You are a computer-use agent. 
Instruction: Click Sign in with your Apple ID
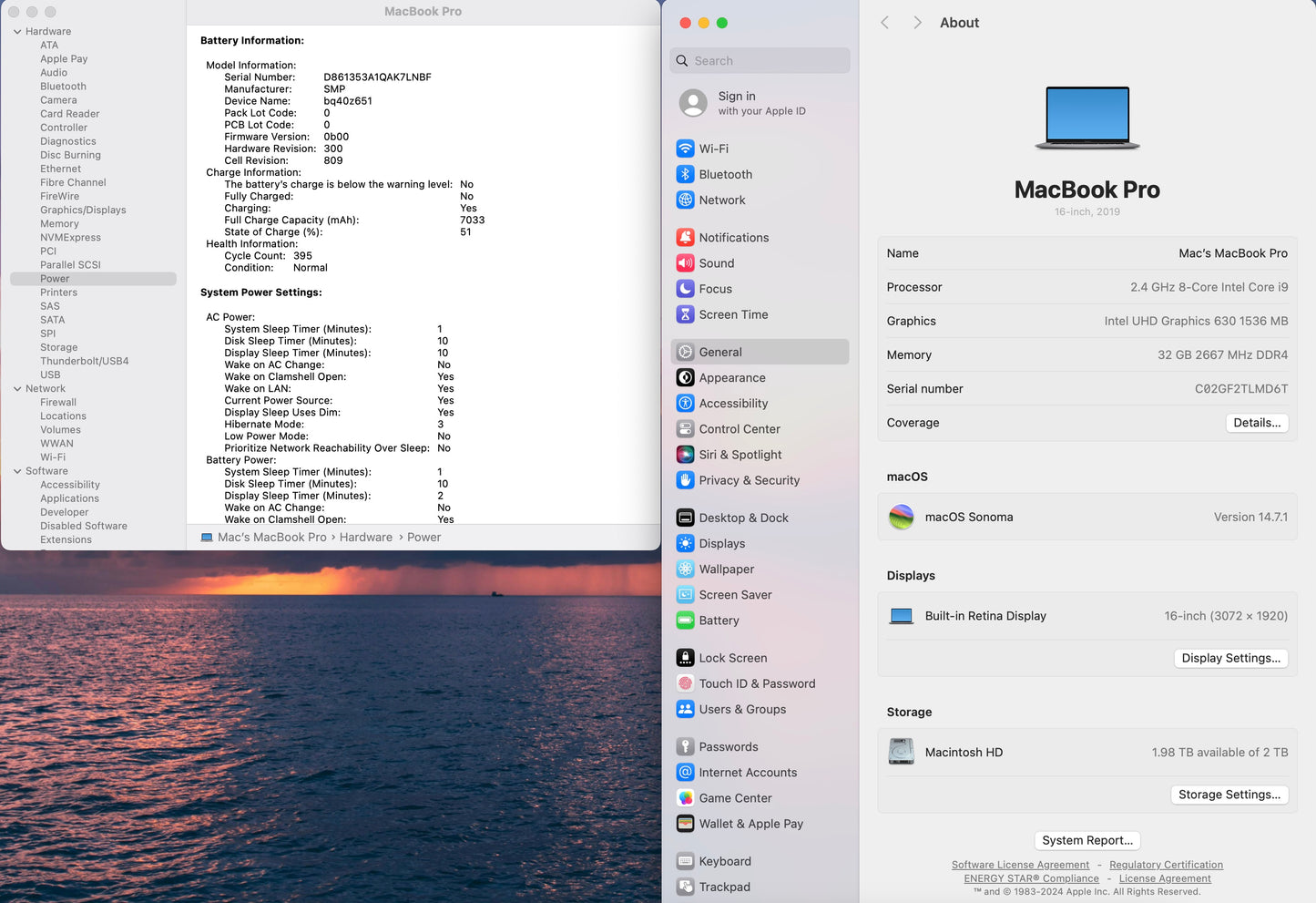point(760,103)
